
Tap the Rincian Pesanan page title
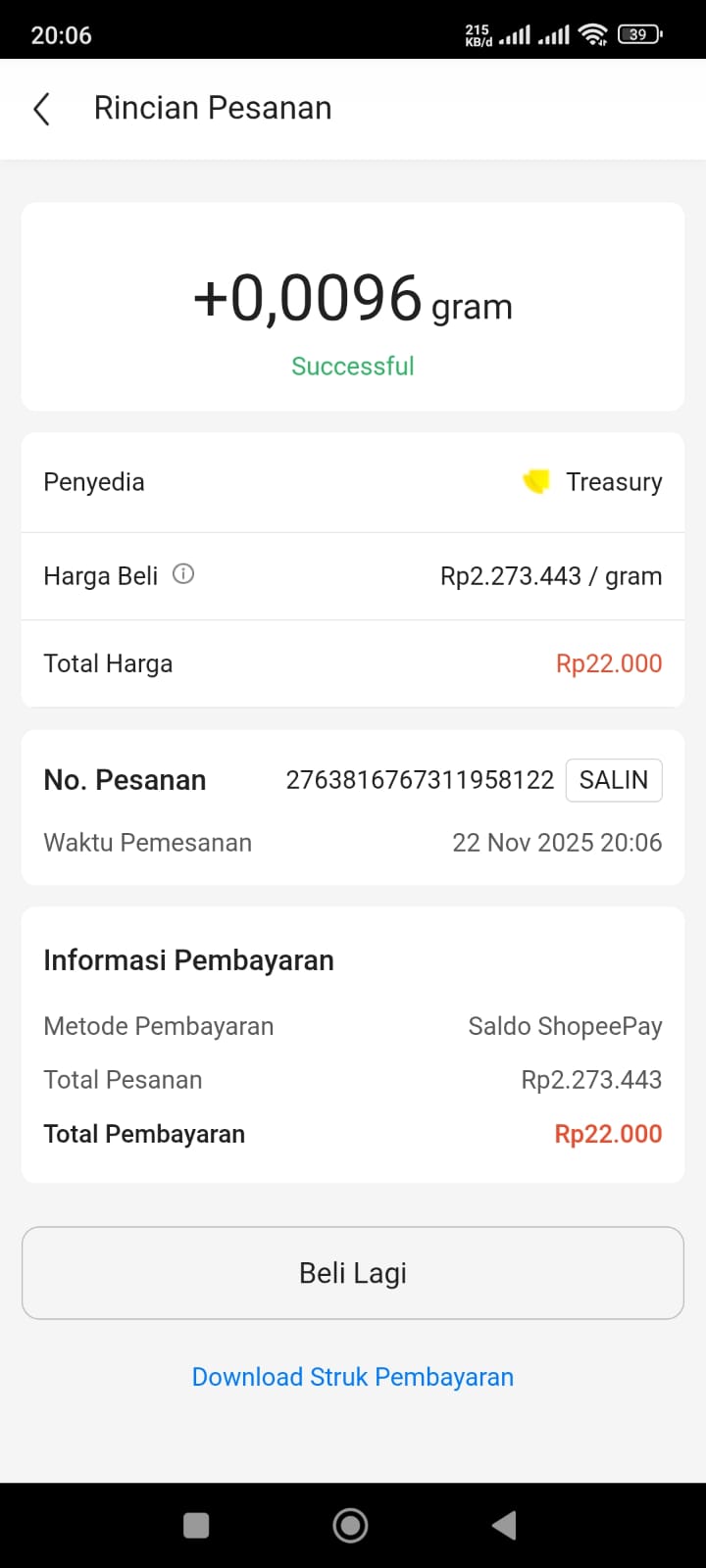213,108
